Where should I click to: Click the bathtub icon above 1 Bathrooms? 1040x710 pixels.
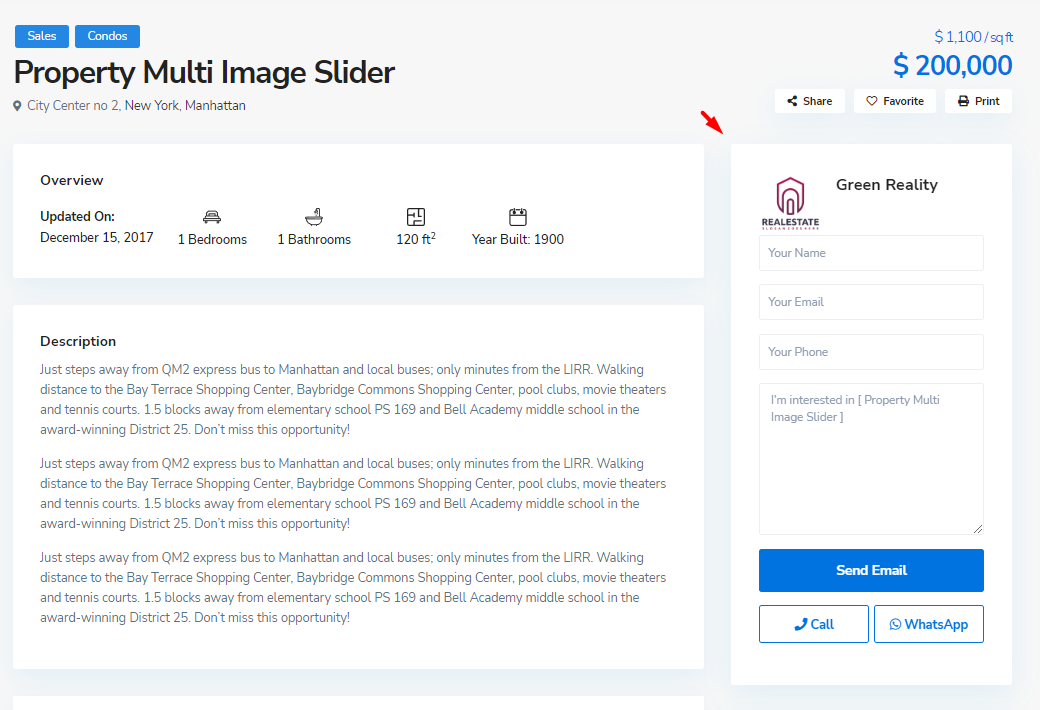314,216
